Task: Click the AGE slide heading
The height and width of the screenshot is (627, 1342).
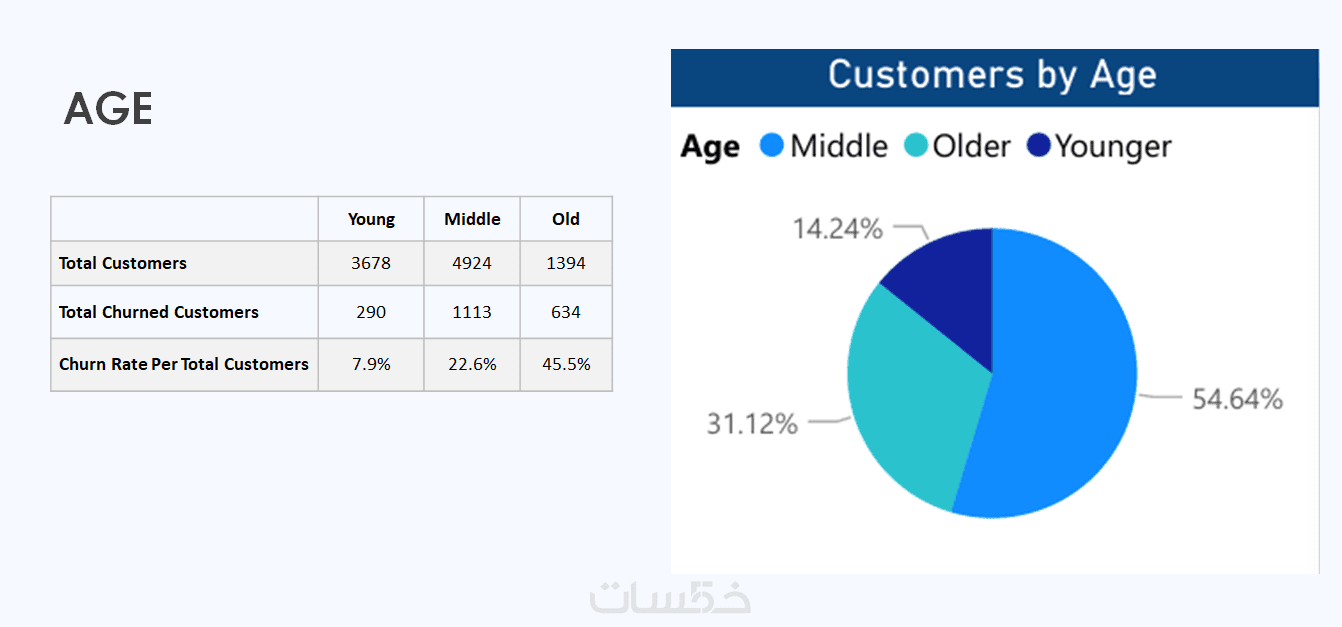Action: (108, 109)
